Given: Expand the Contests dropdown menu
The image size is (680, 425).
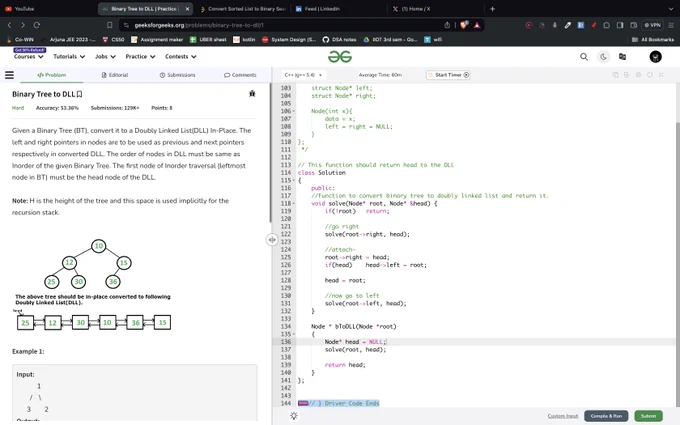Looking at the screenshot, I should 180,57.
